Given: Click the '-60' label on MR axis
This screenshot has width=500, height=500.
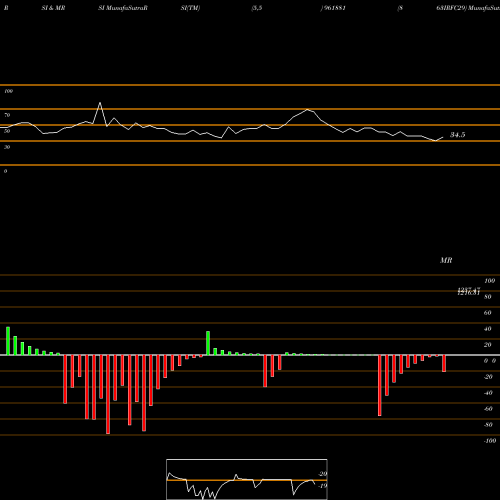Looking at the screenshot, I should click(488, 409).
